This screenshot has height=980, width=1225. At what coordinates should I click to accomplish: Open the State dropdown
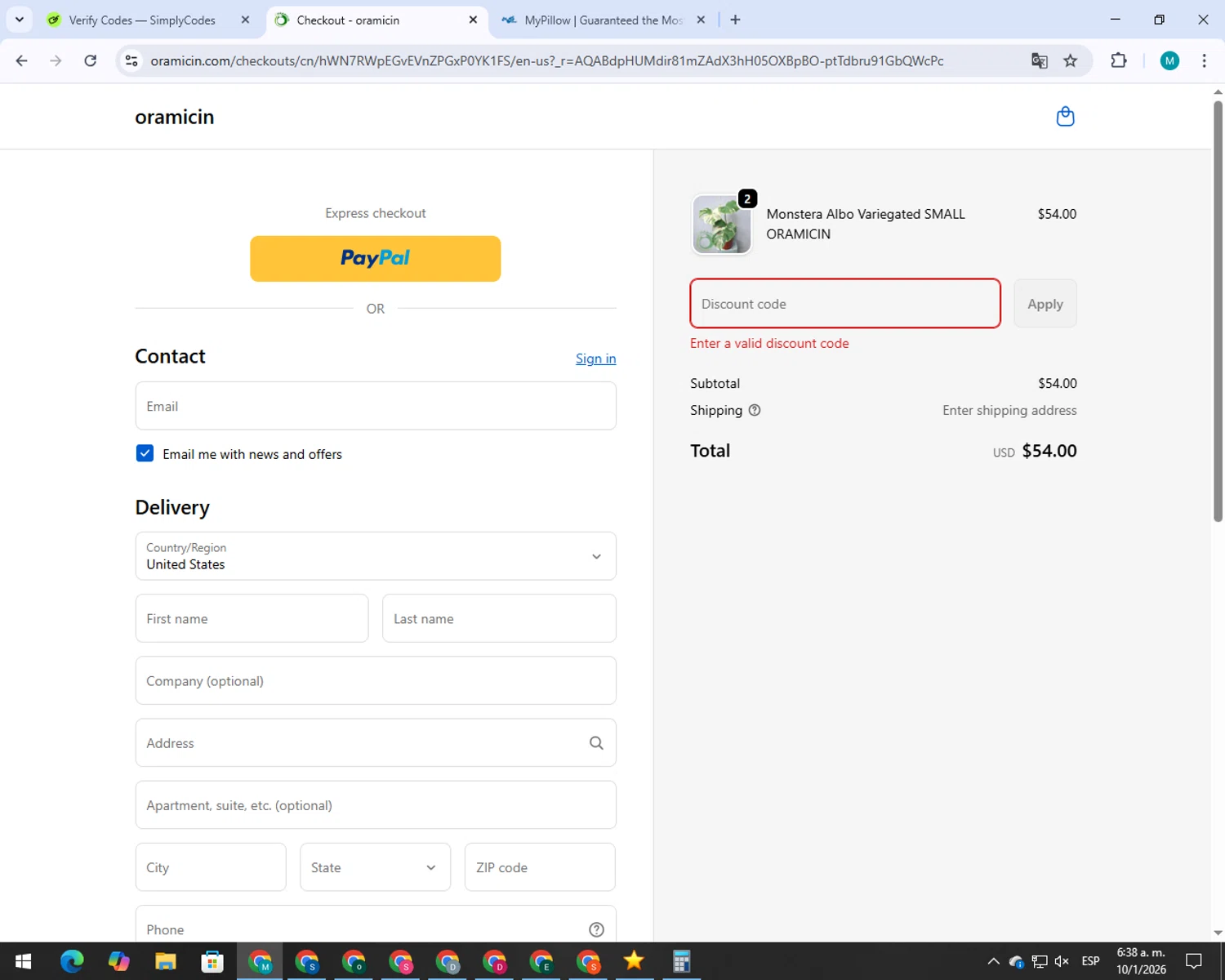click(375, 867)
